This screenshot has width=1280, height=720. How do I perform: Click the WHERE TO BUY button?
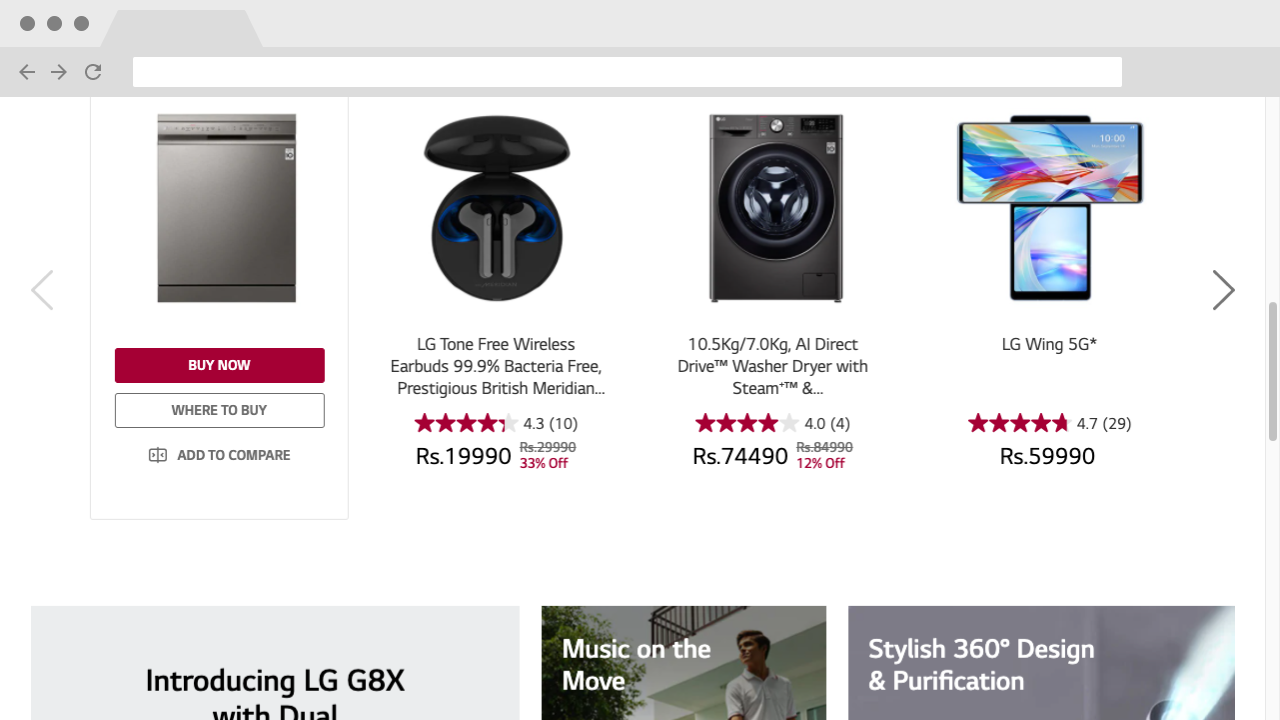tap(219, 410)
